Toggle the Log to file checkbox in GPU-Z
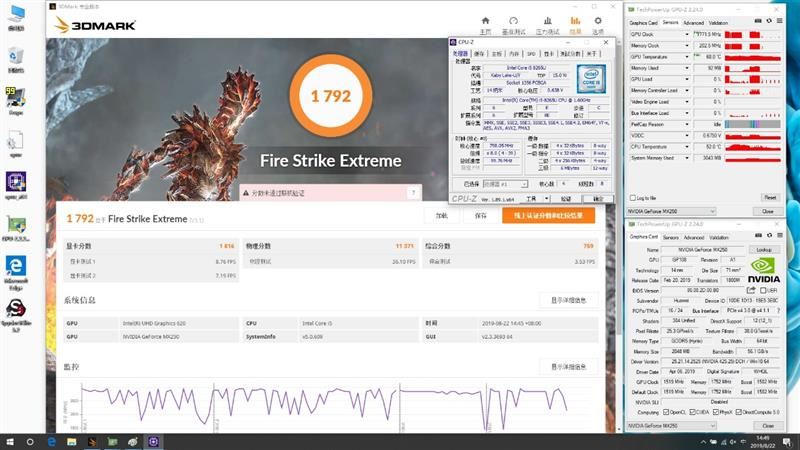 coord(633,198)
